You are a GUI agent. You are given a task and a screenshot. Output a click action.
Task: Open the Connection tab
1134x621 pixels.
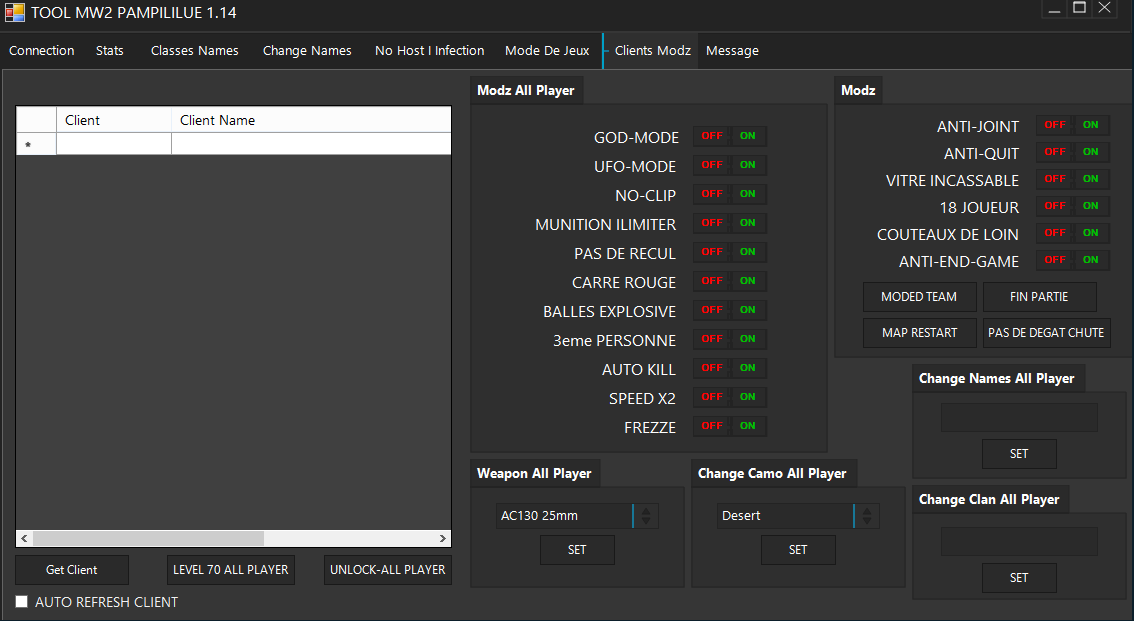[x=41, y=51]
